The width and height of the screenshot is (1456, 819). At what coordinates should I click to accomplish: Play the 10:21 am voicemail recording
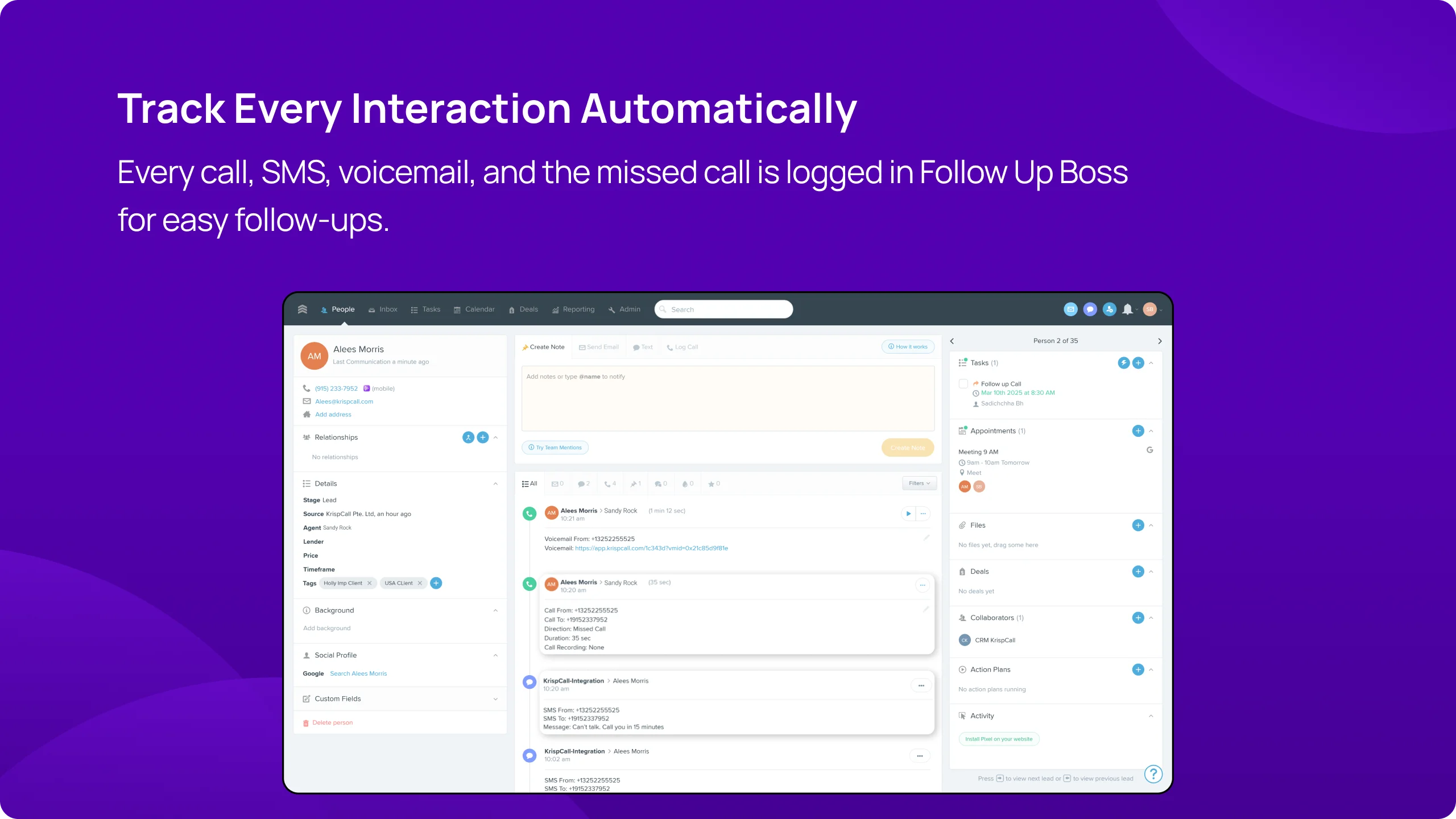coord(908,514)
